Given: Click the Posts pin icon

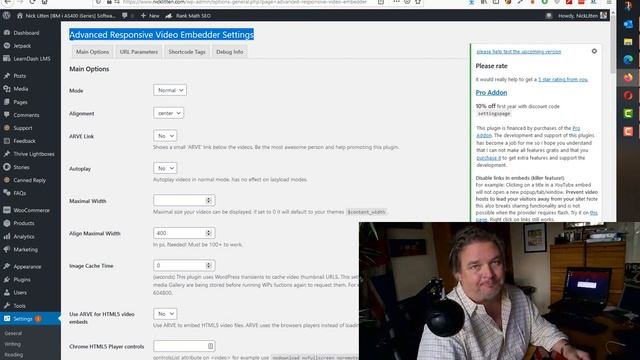Looking at the screenshot, I should click(x=7, y=76).
